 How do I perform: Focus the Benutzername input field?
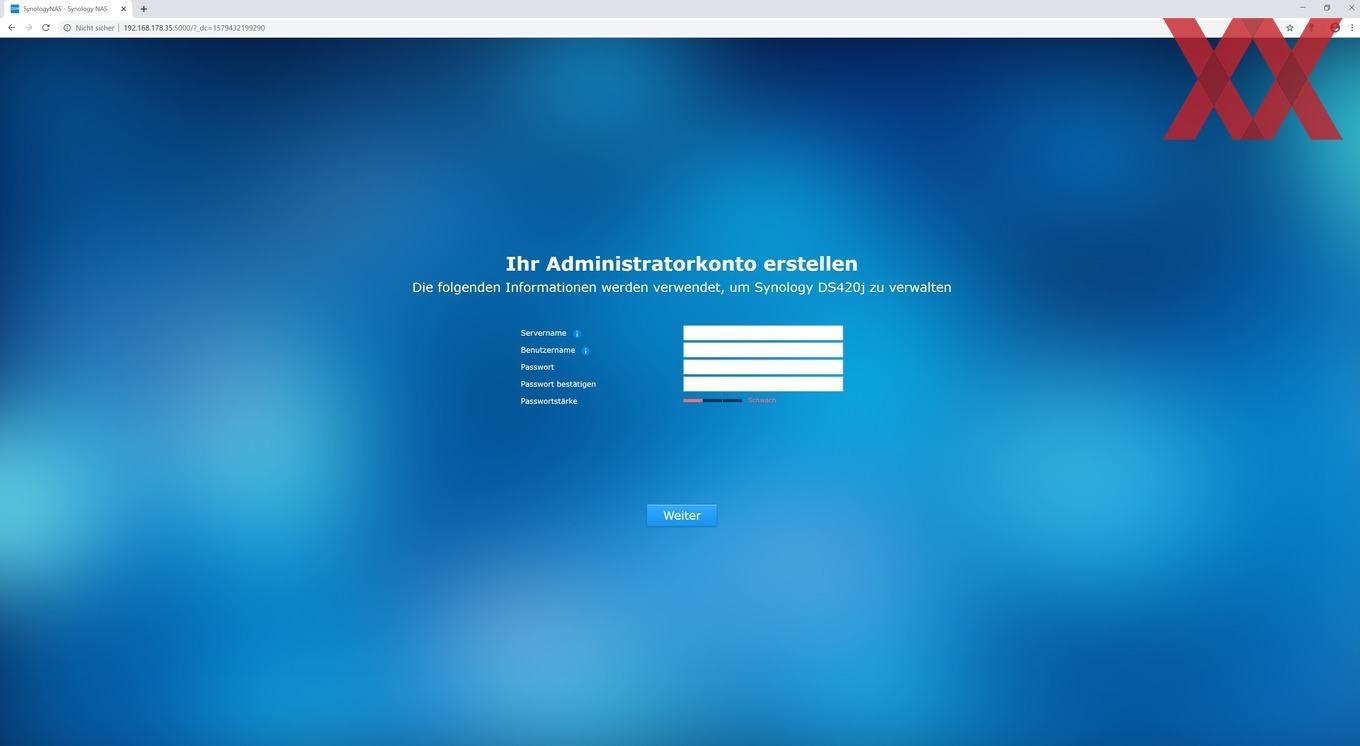[x=763, y=350]
